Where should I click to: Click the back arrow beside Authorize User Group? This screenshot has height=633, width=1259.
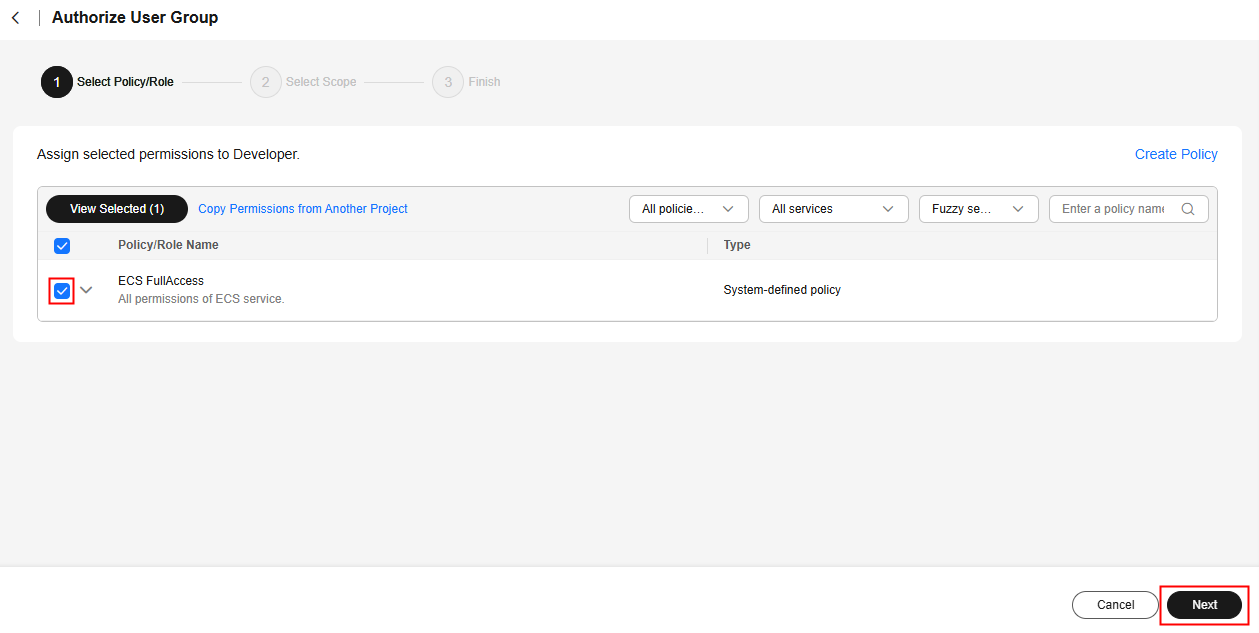click(x=15, y=18)
